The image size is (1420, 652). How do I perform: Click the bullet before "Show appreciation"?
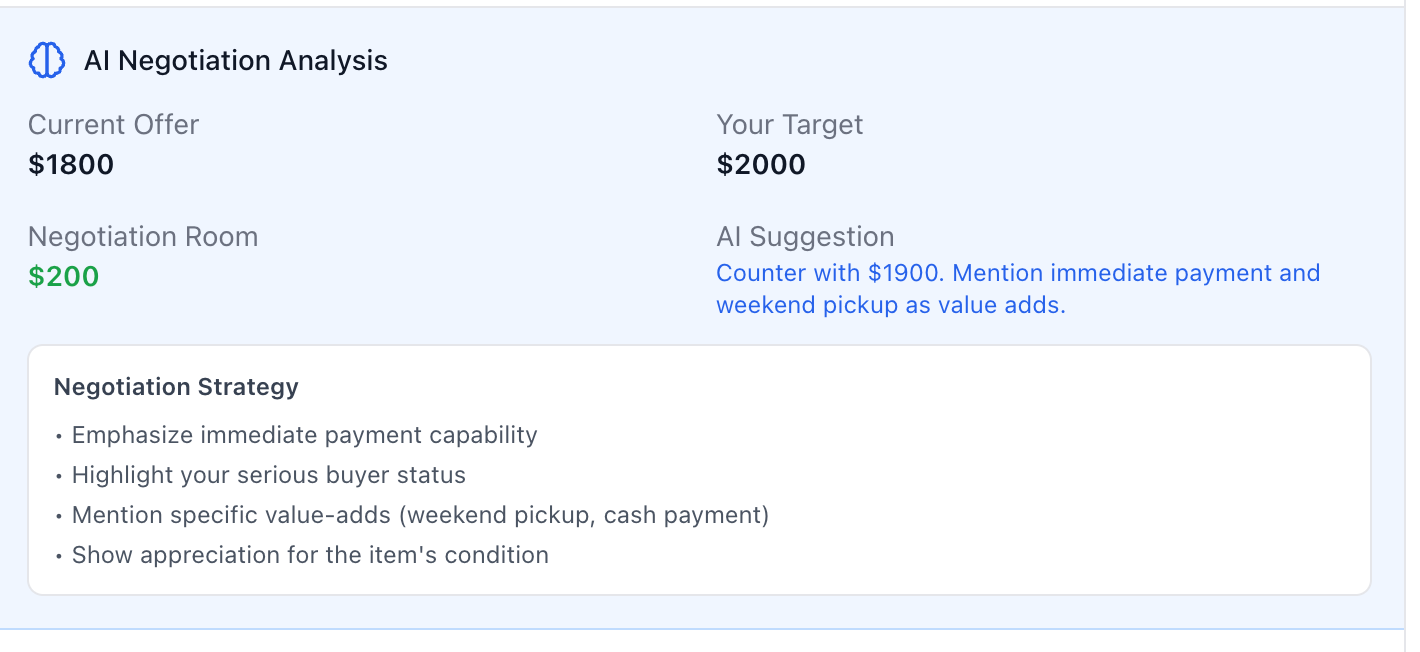(60, 556)
